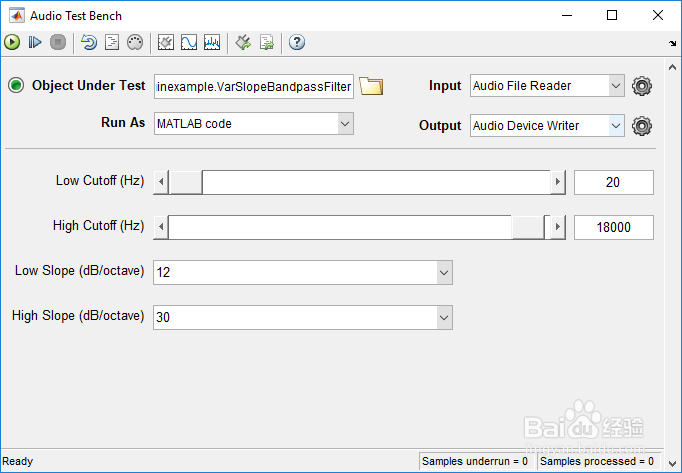
Task: Expand the Low Slope dropdown
Action: coord(443,272)
